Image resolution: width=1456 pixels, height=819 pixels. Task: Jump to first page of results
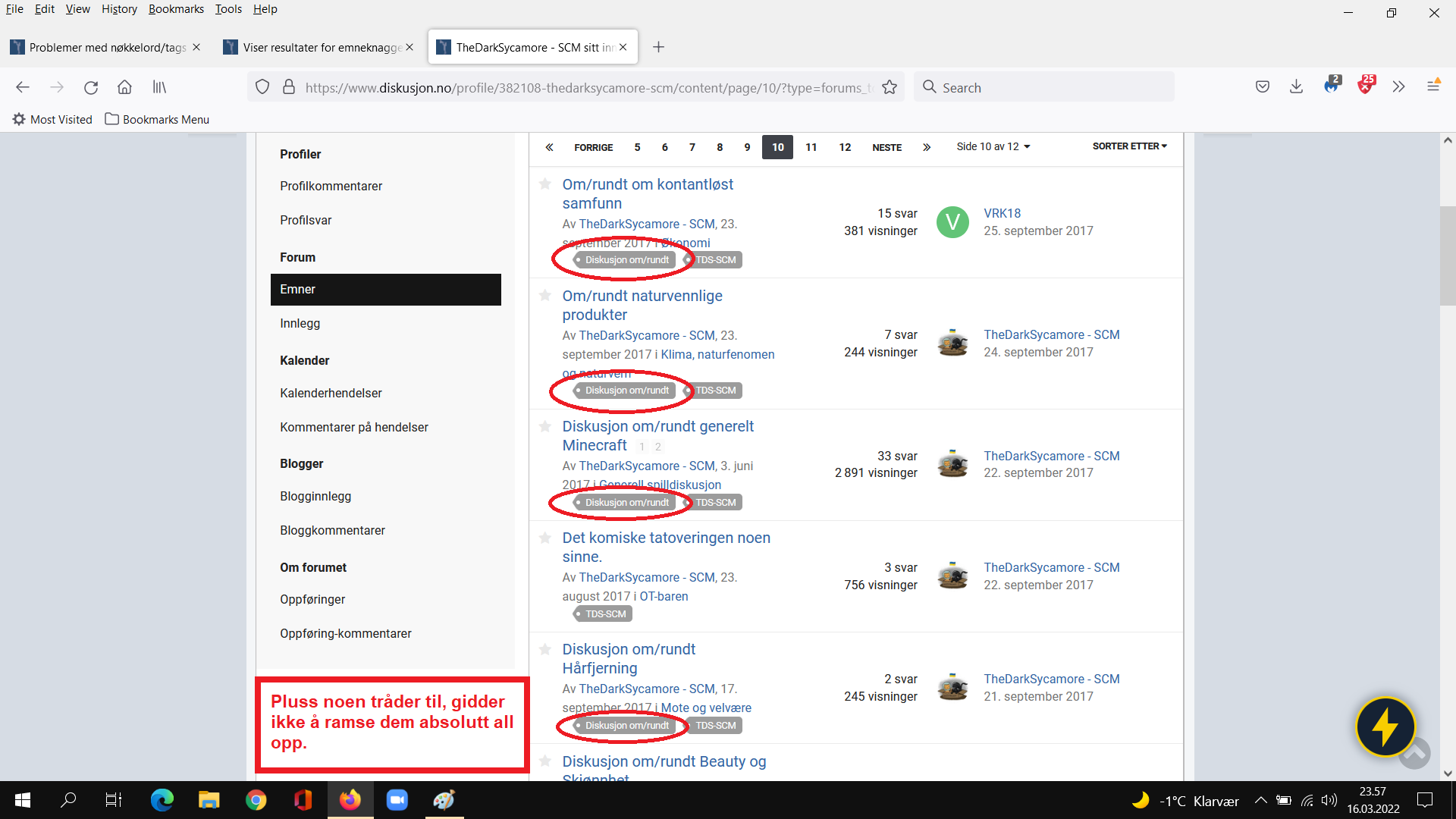point(549,147)
